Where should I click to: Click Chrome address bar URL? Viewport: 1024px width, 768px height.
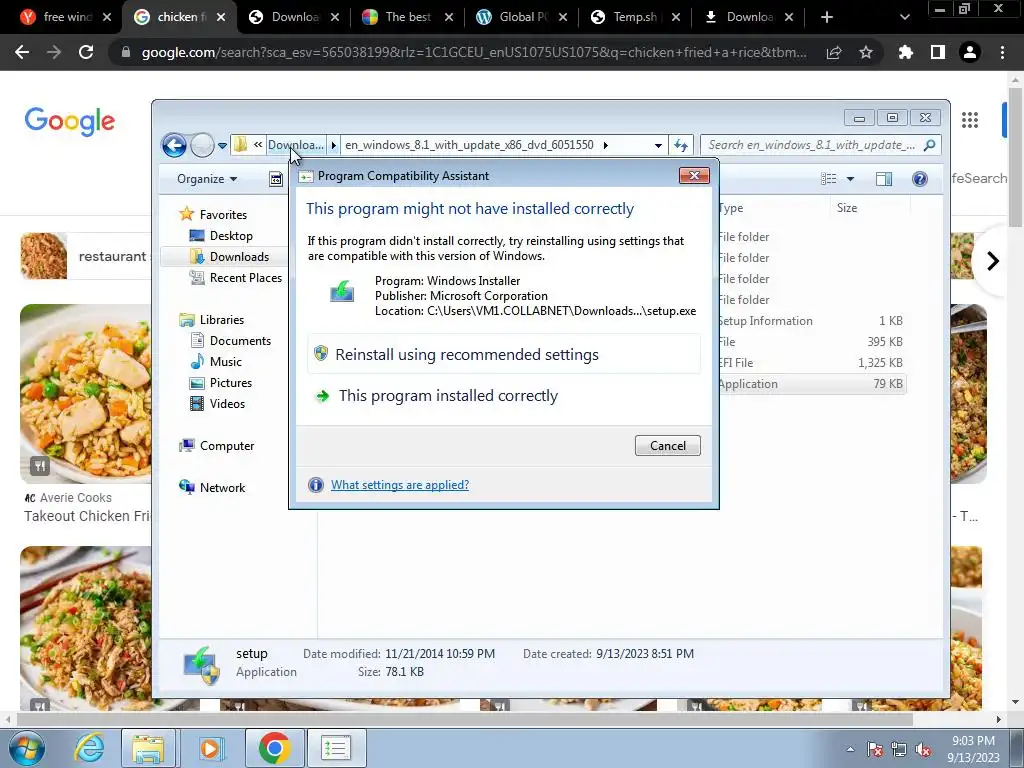(474, 52)
